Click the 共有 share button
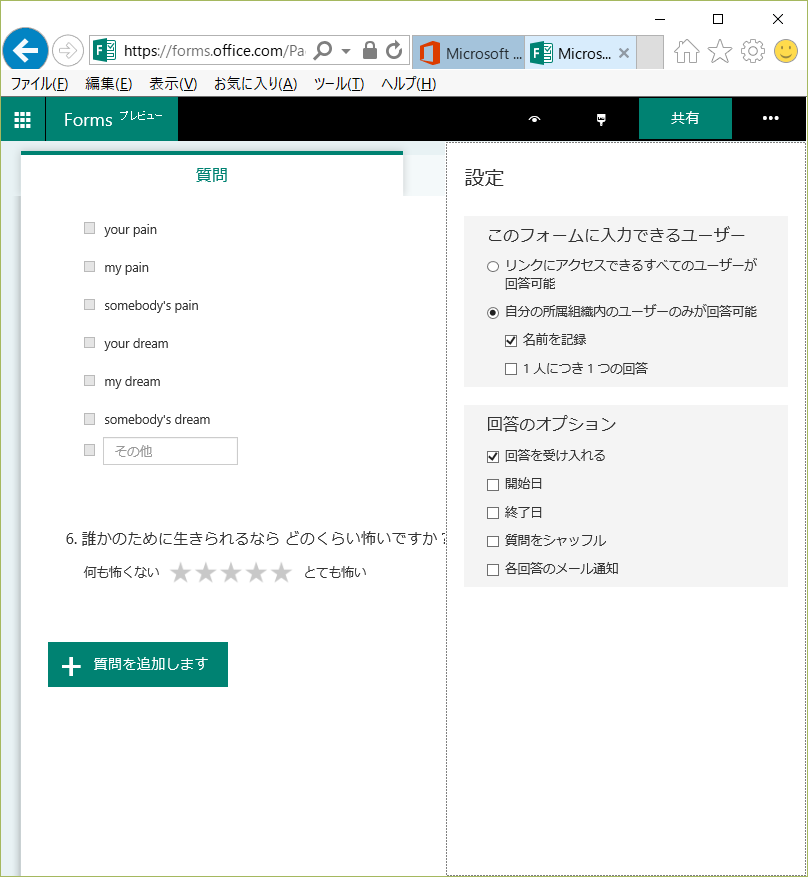808x877 pixels. (x=685, y=118)
